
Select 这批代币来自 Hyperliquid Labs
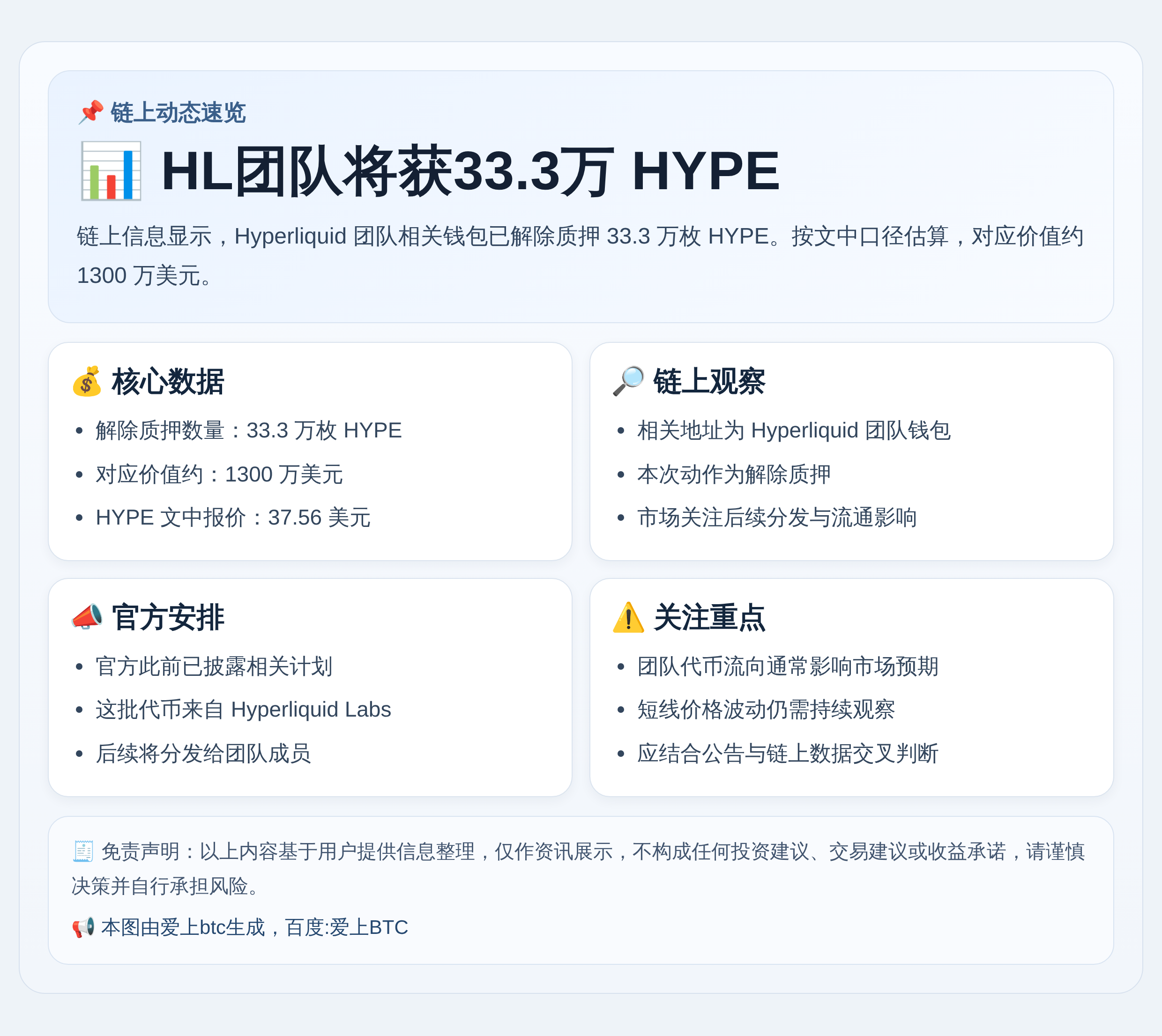point(243,710)
